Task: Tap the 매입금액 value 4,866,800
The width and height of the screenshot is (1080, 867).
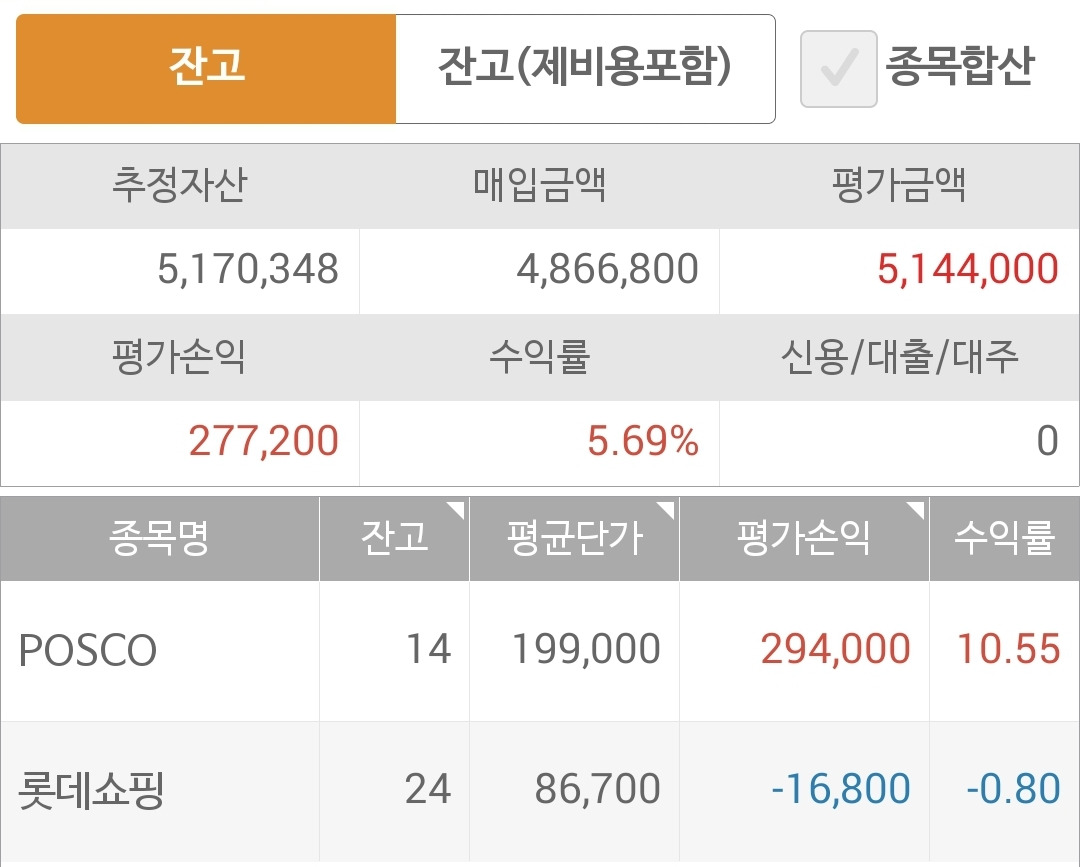Action: coord(607,270)
